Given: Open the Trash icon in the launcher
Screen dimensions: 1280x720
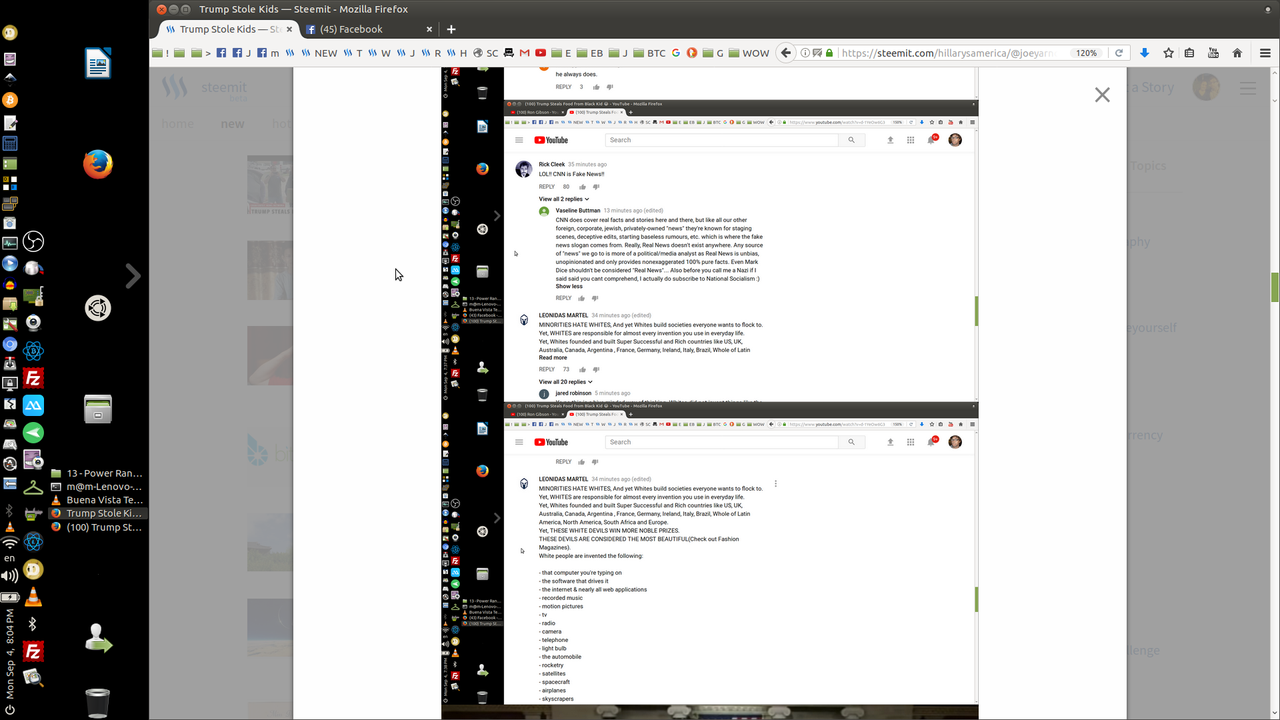Looking at the screenshot, I should (97, 703).
